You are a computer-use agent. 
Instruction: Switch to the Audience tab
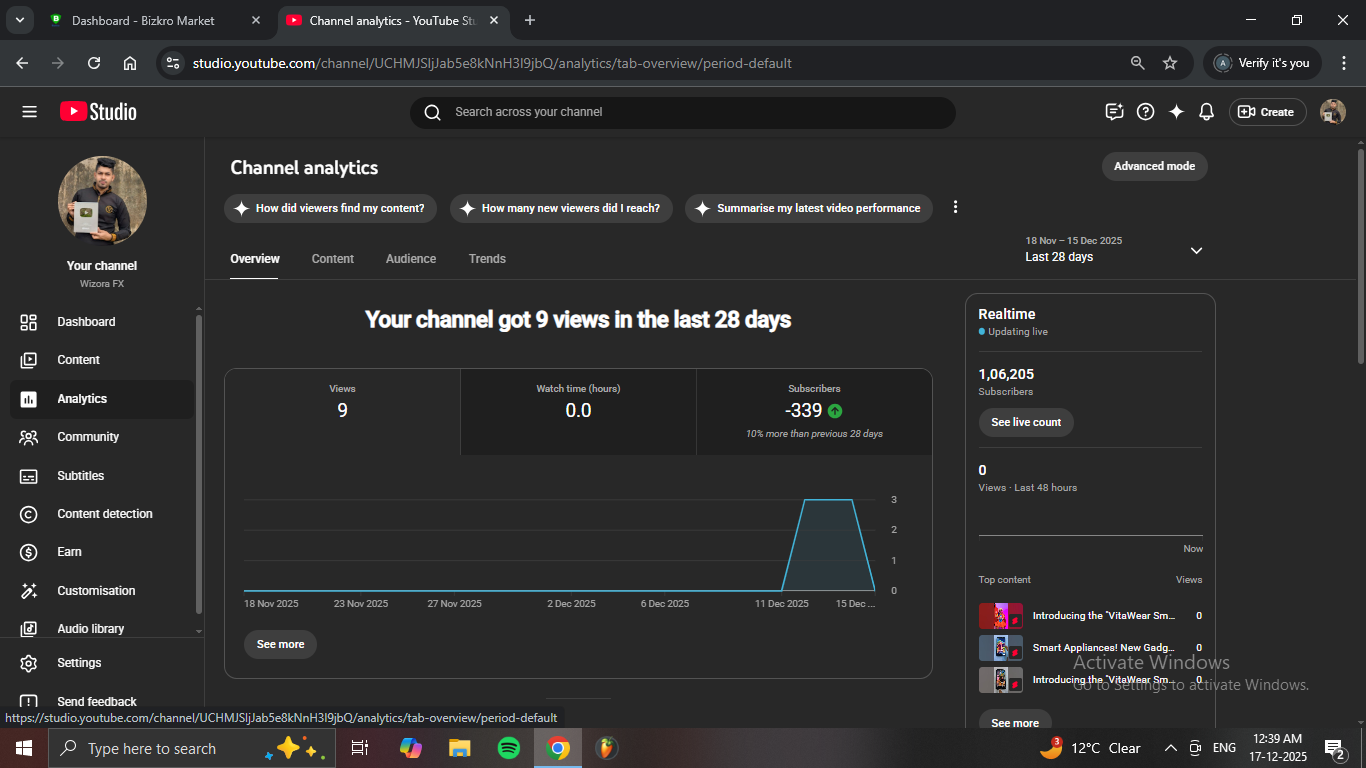click(411, 259)
